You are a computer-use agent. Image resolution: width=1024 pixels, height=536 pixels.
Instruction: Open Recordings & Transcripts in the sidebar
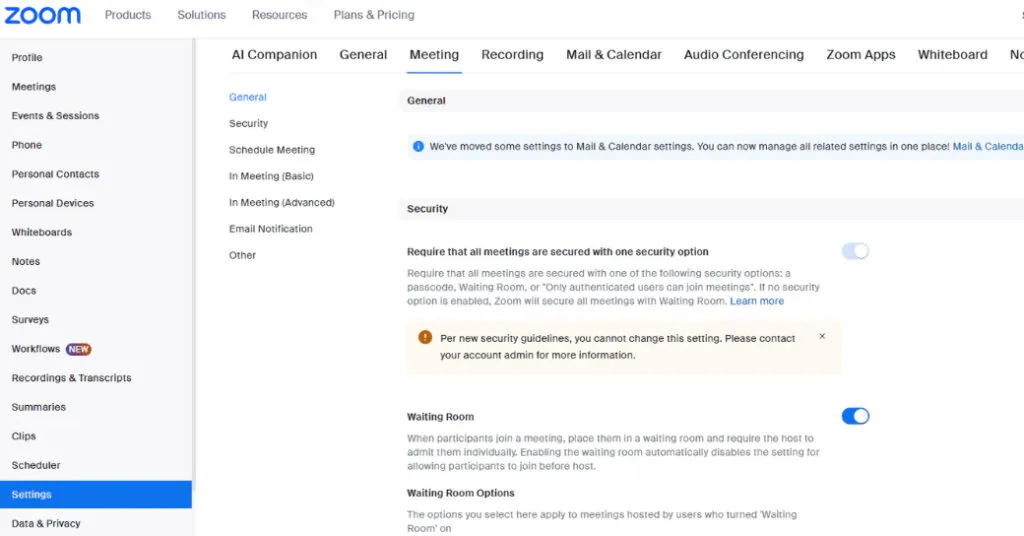(71, 378)
